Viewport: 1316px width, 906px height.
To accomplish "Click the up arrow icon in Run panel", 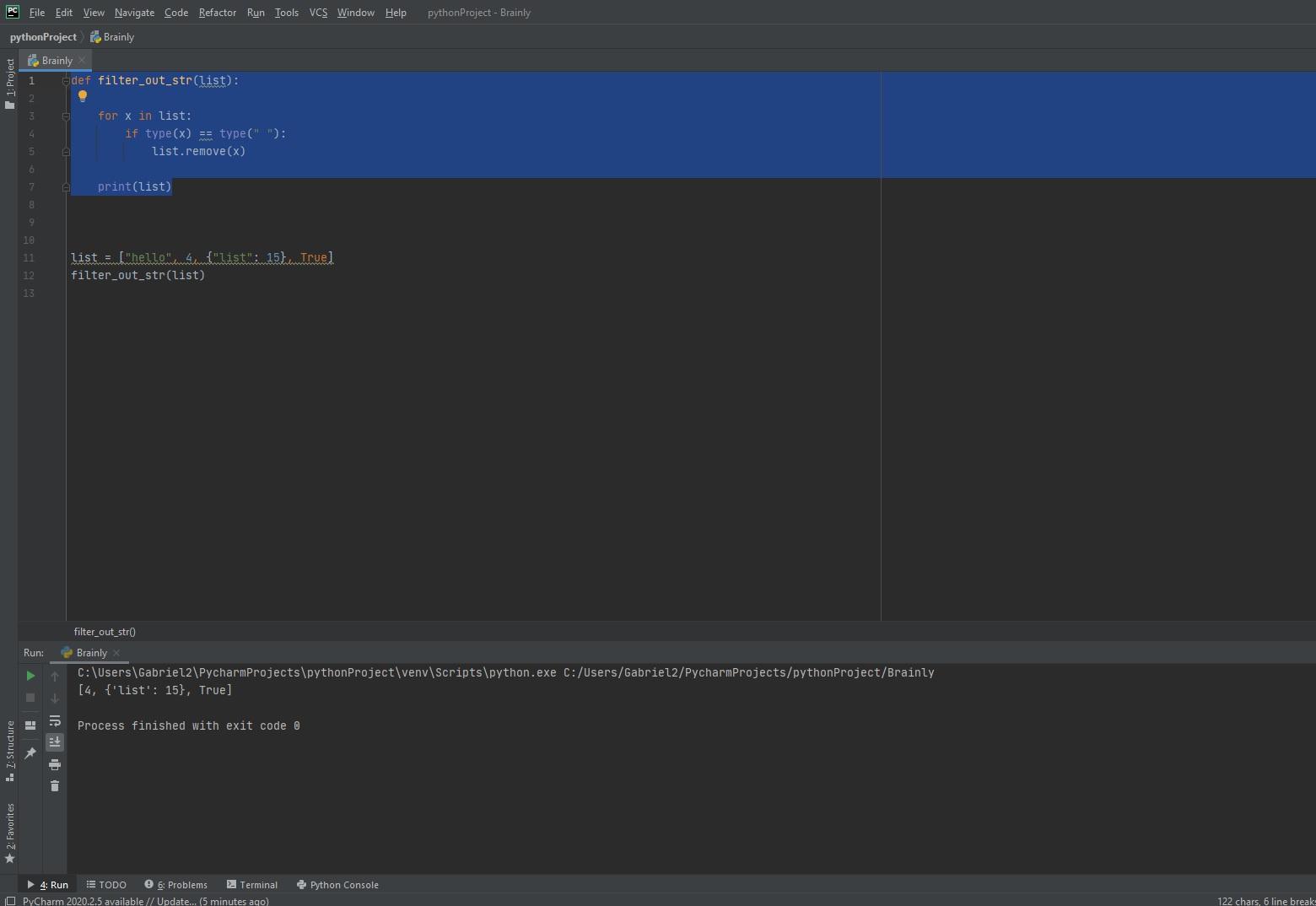I will point(55,677).
